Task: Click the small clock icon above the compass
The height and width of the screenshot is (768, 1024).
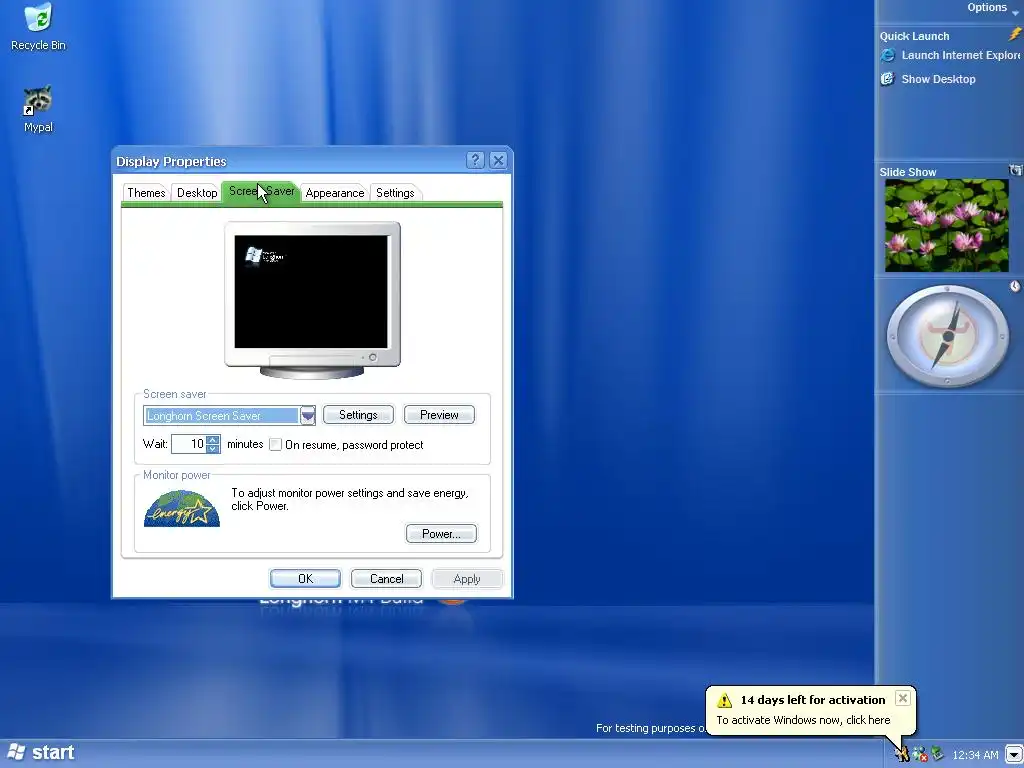Action: pos(1015,286)
